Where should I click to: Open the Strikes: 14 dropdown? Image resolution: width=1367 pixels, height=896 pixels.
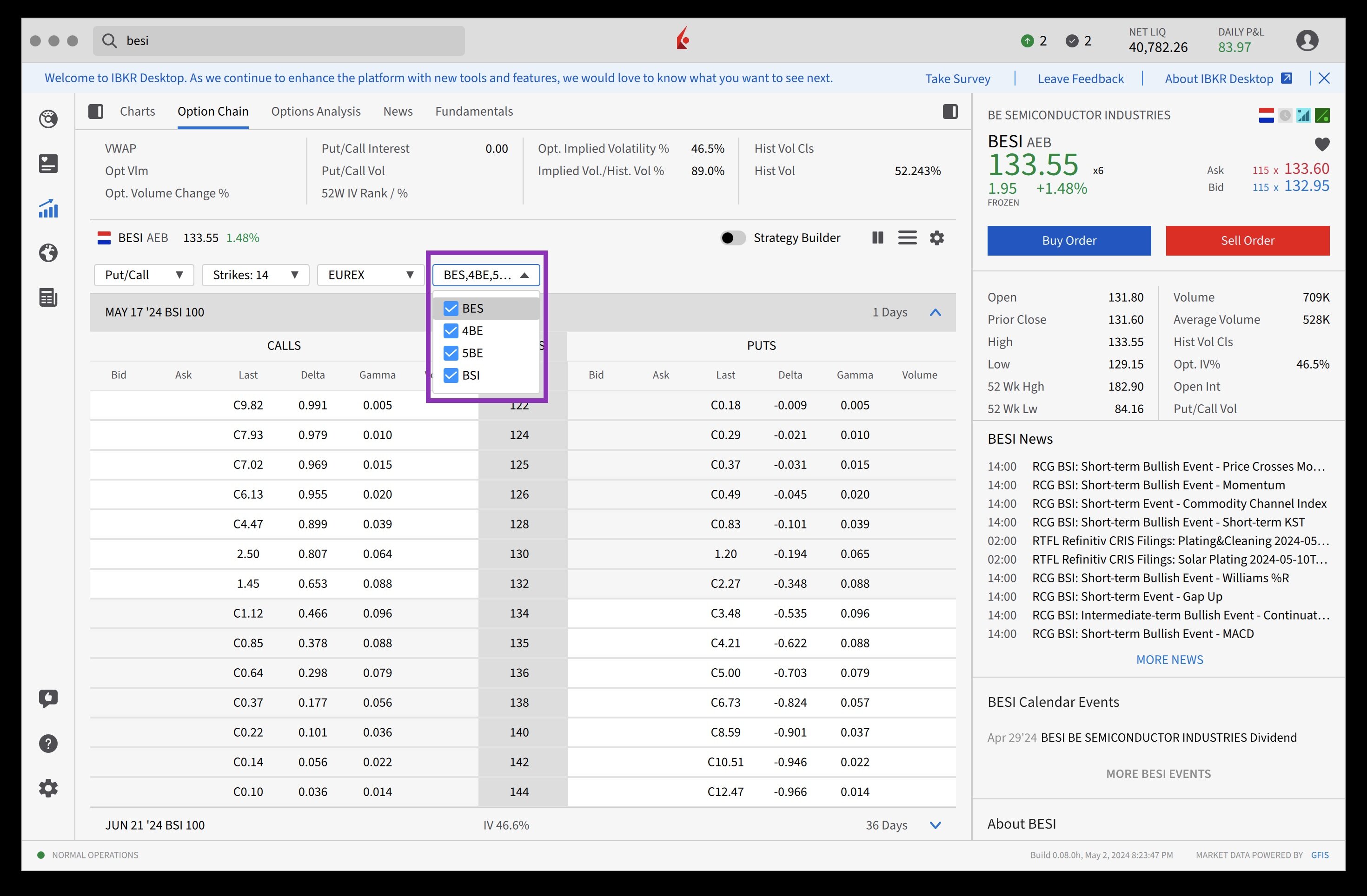255,275
